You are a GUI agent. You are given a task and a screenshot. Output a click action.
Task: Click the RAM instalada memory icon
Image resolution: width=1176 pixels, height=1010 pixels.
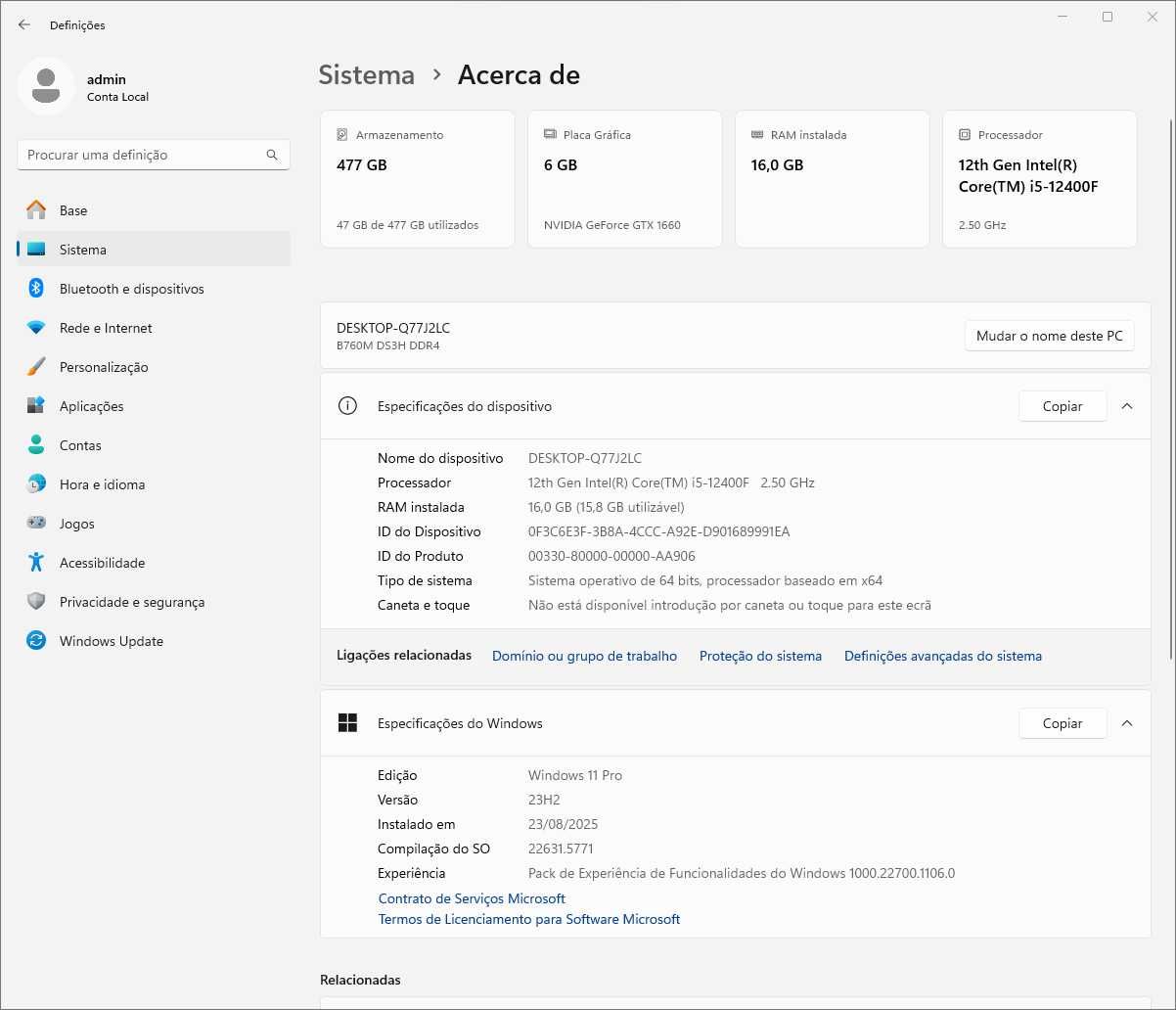tap(757, 135)
